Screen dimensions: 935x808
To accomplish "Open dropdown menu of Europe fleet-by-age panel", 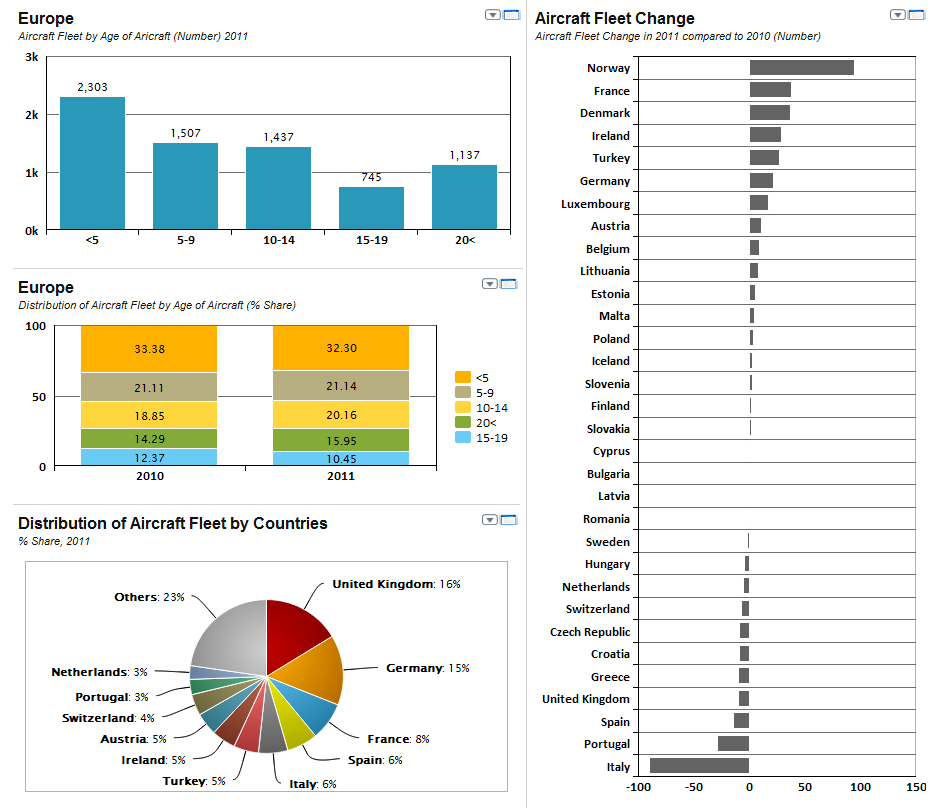I will (x=493, y=15).
